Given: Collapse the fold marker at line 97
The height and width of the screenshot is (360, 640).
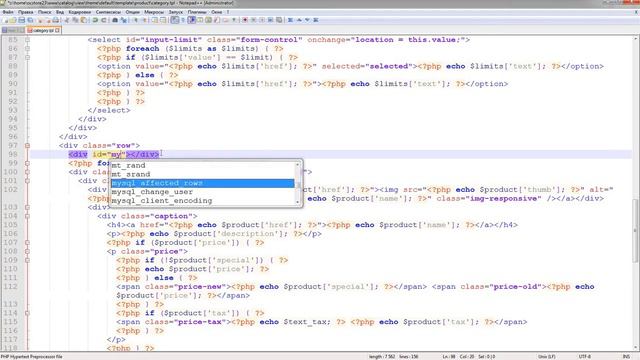Looking at the screenshot, I should [x=27, y=145].
